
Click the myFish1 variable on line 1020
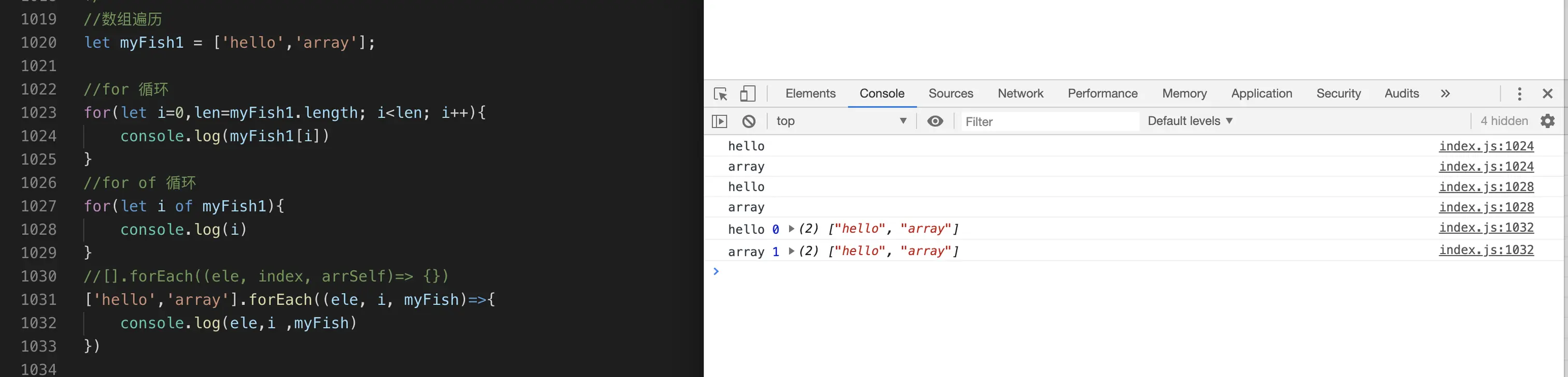[x=151, y=43]
